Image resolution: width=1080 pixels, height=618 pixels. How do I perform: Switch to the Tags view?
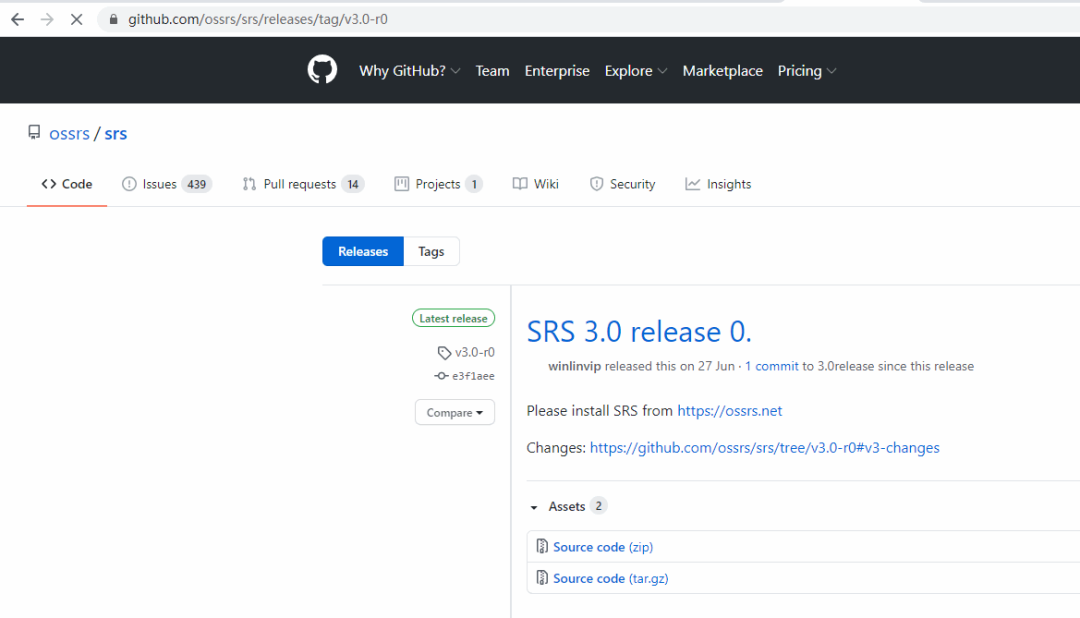pos(431,251)
